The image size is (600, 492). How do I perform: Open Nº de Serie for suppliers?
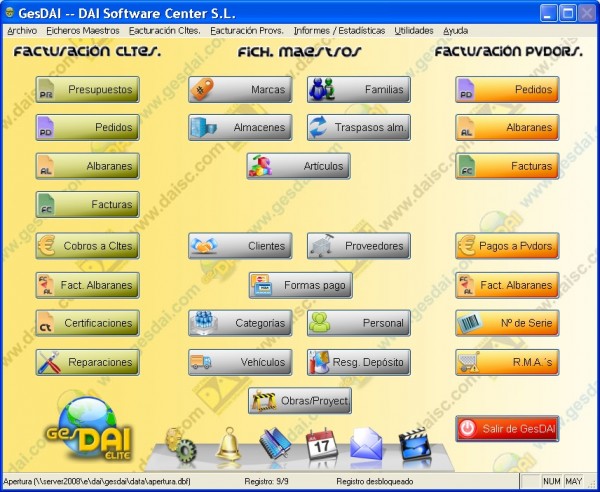tap(507, 323)
